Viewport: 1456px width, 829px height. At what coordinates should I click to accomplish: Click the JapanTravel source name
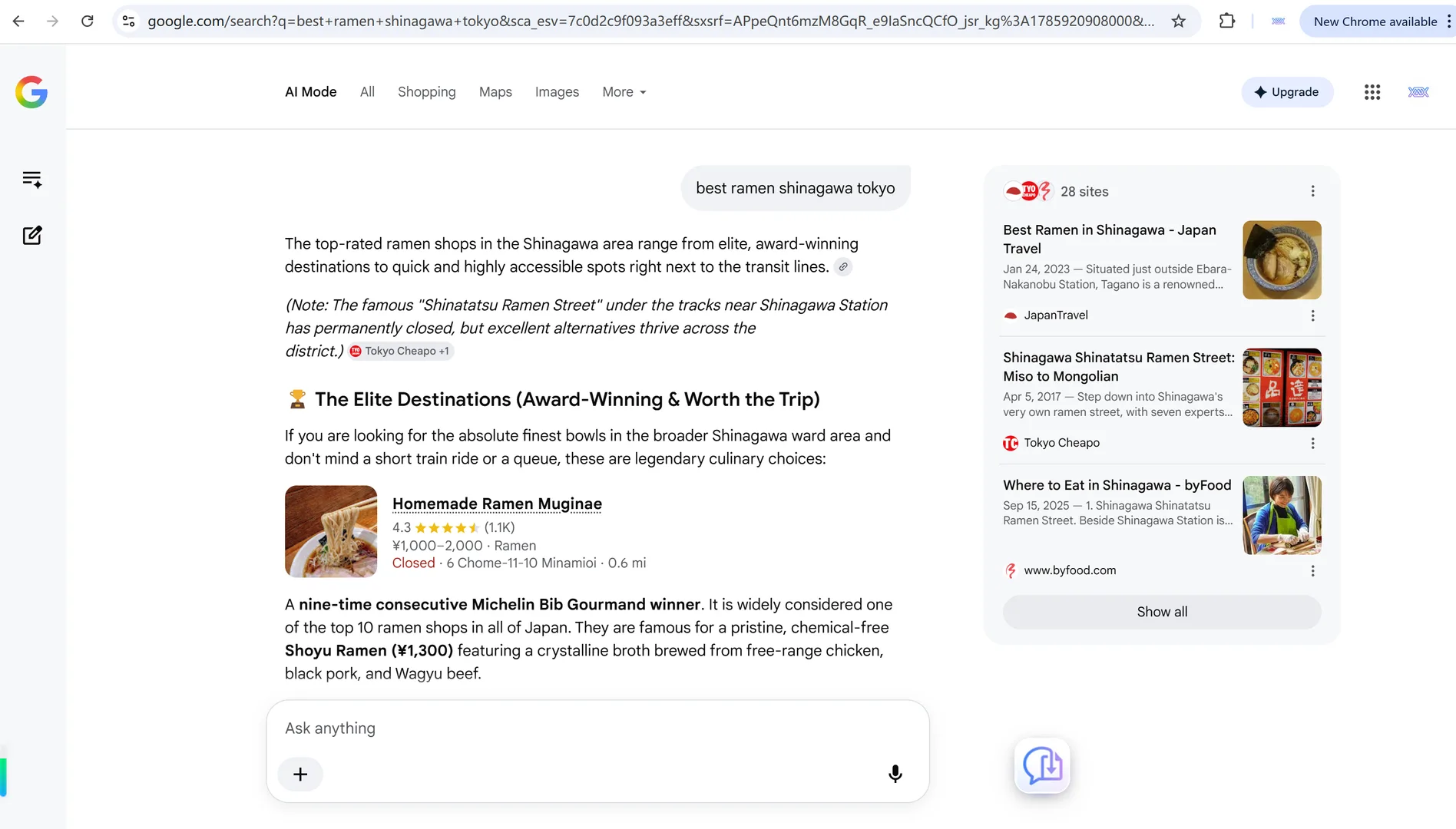pyautogui.click(x=1055, y=315)
